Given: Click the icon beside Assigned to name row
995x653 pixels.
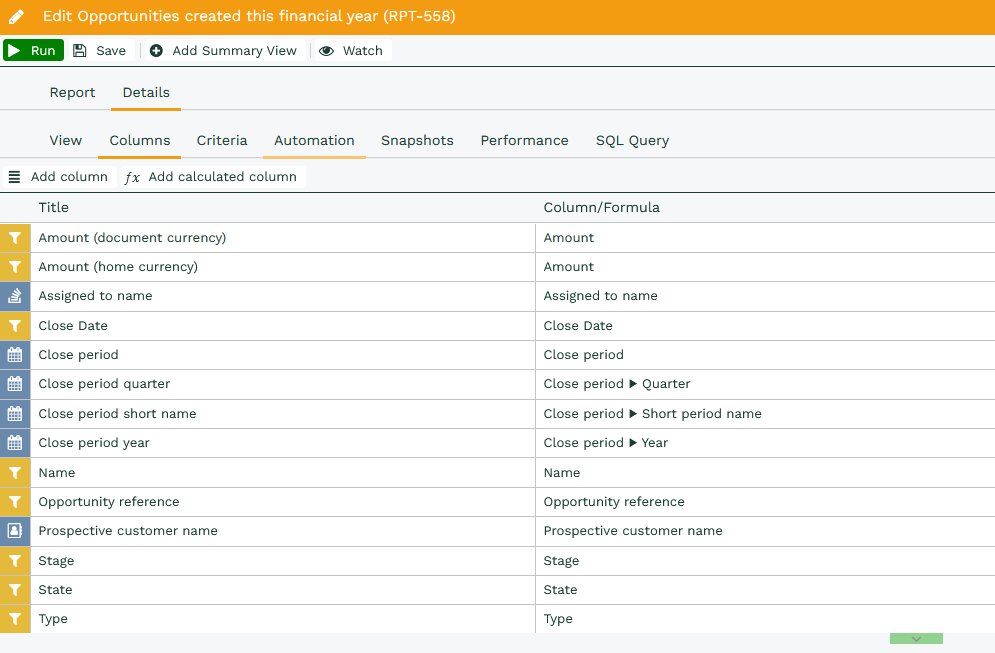Looking at the screenshot, I should coord(15,296).
